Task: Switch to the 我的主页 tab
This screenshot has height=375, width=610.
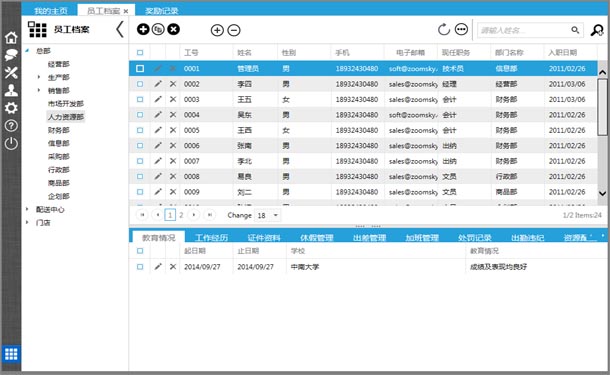Action: 51,11
